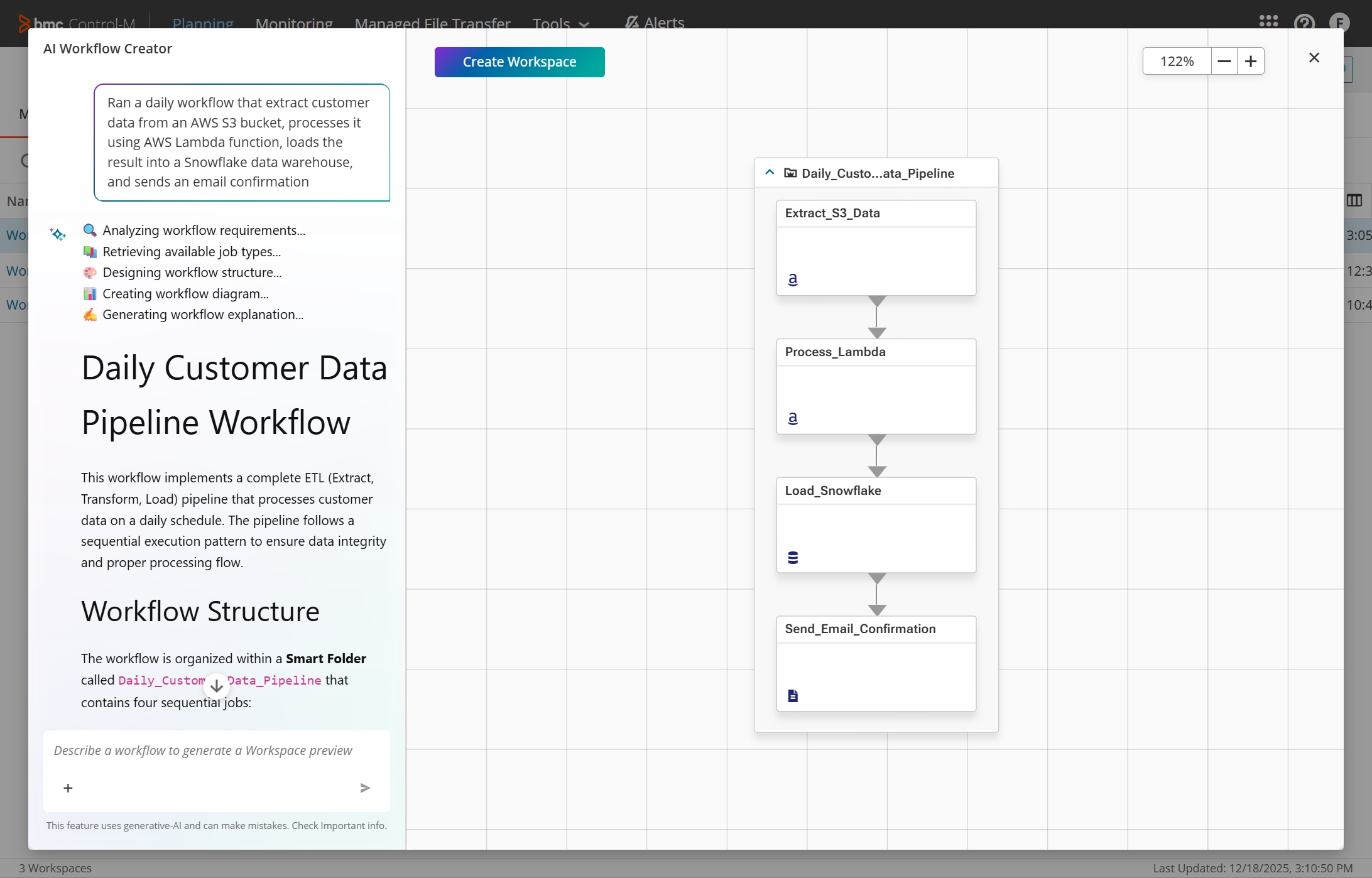
Task: Click the database icon on Load_Snowflake job
Action: pos(793,556)
